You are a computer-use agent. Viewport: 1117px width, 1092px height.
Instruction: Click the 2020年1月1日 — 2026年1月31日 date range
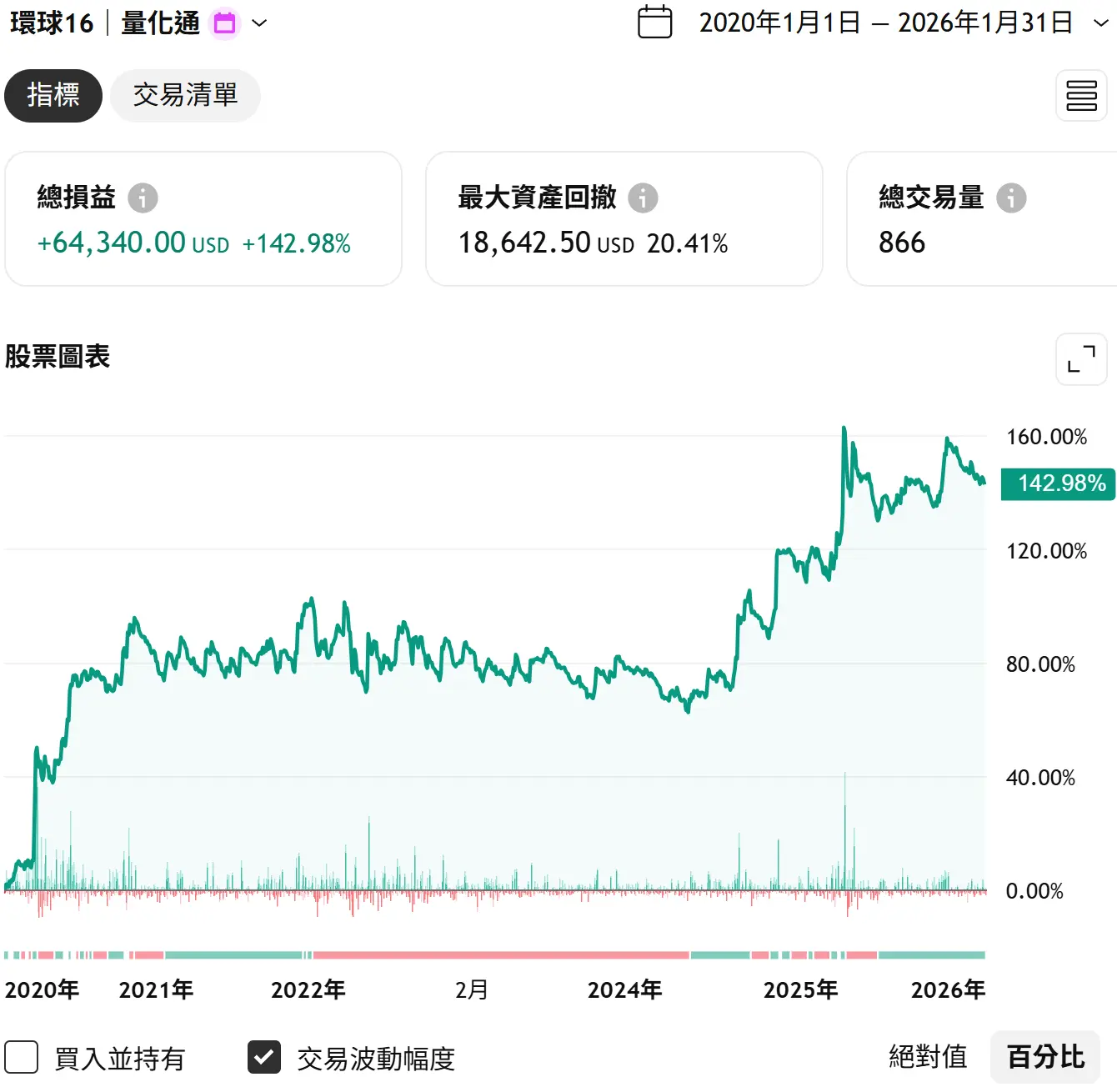tap(885, 23)
